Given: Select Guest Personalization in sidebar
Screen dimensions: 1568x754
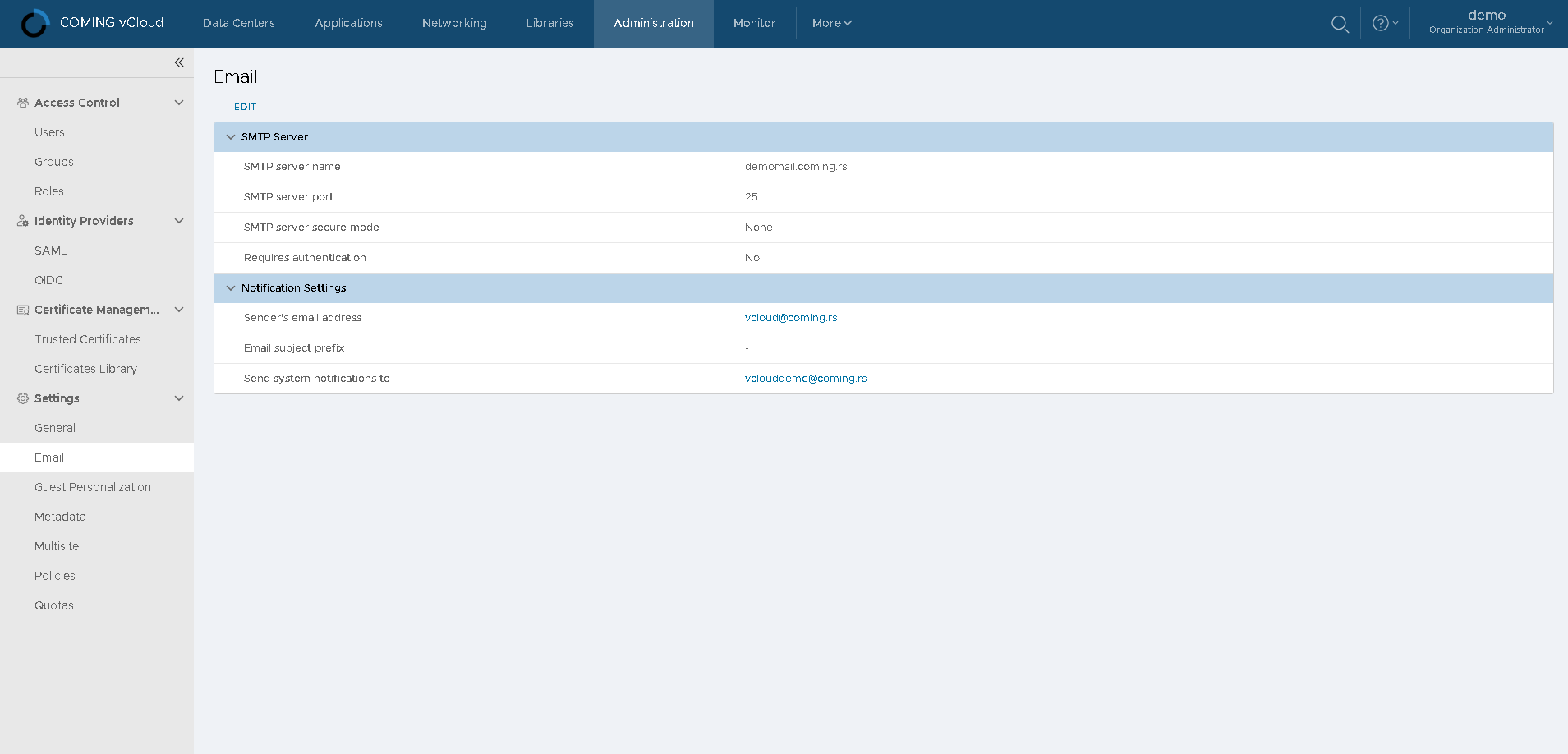Looking at the screenshot, I should (x=93, y=487).
